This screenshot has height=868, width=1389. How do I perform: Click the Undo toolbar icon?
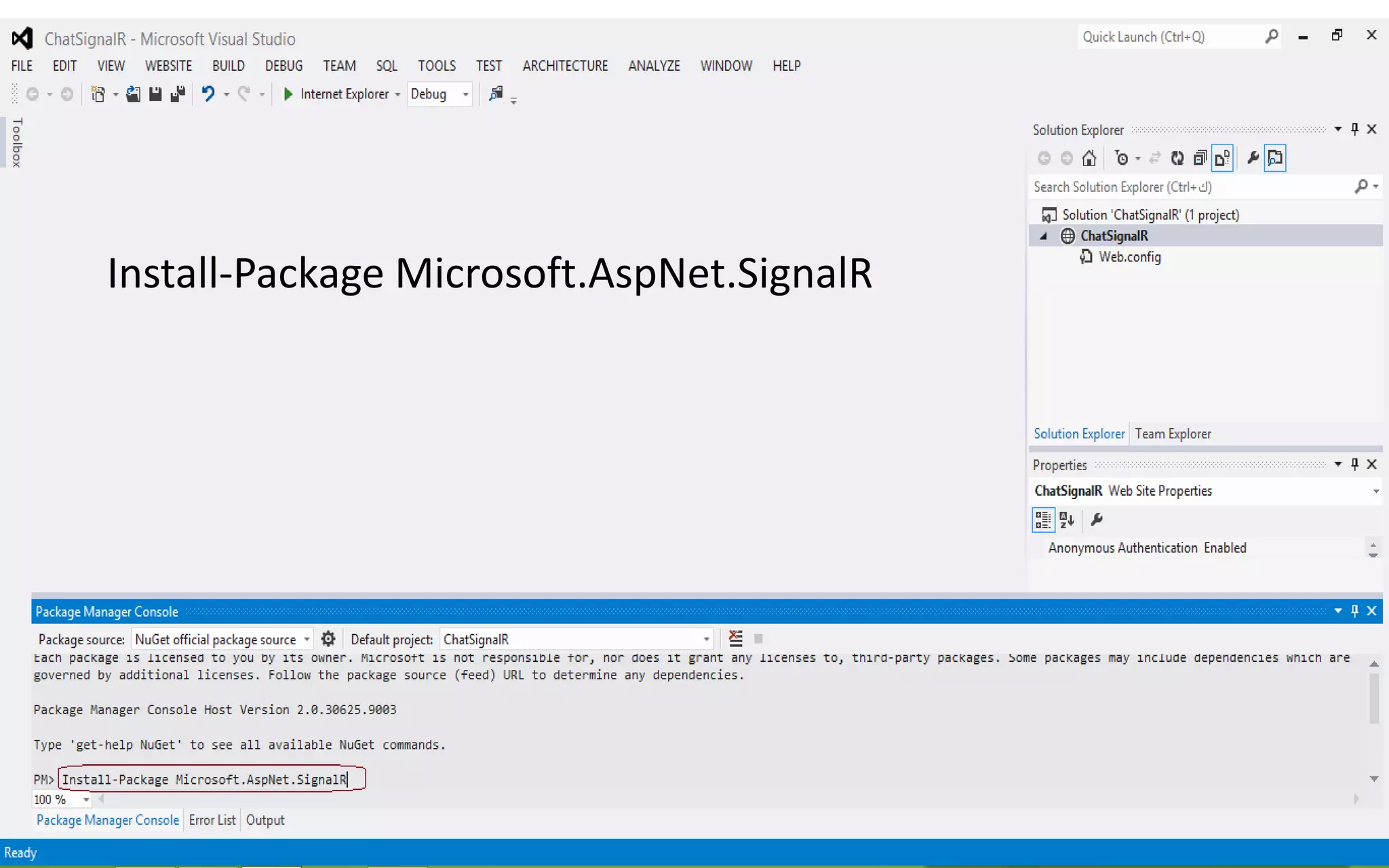coord(208,94)
